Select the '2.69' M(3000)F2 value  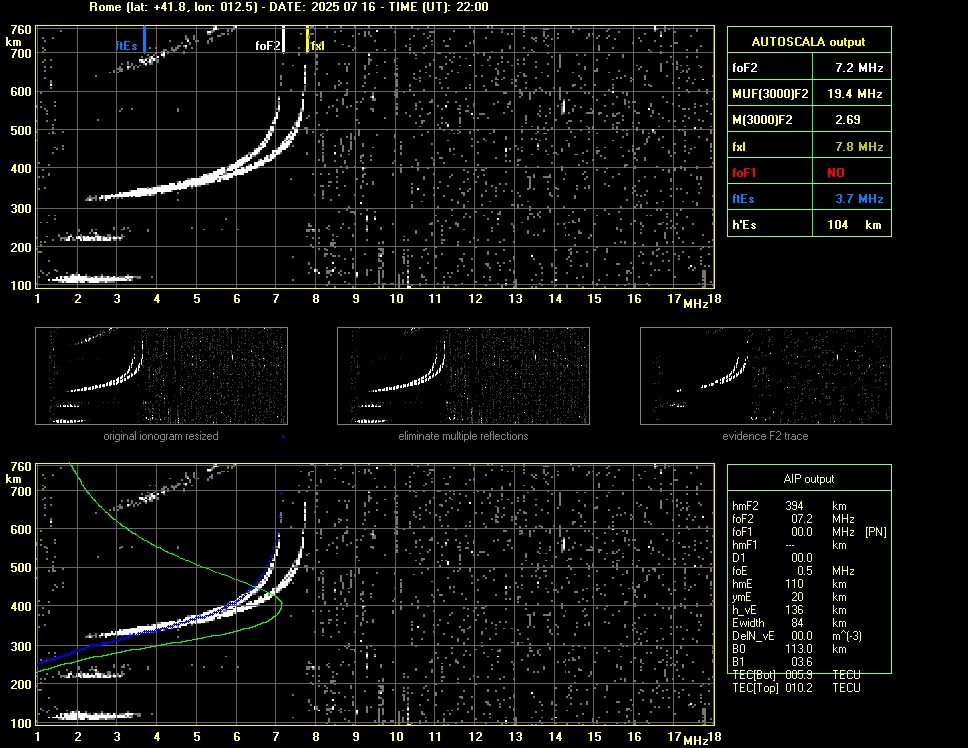(848, 120)
